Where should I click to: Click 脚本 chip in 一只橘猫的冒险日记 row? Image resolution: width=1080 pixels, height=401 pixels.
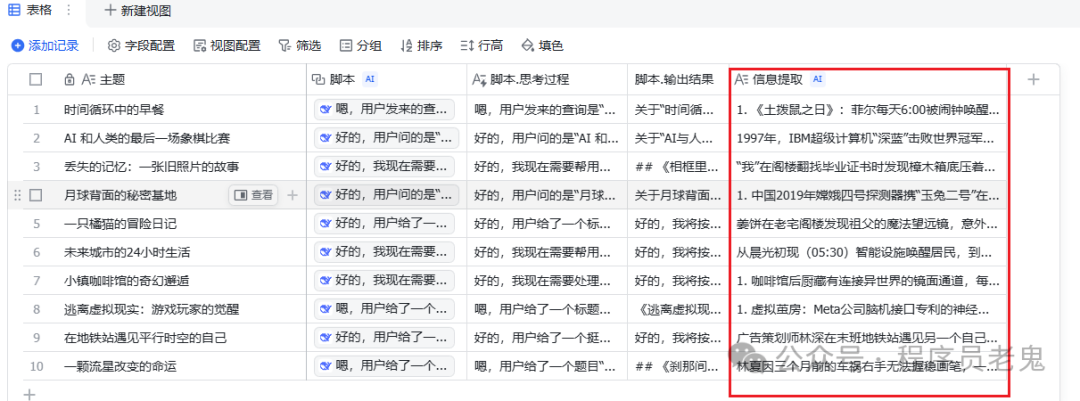coord(384,224)
